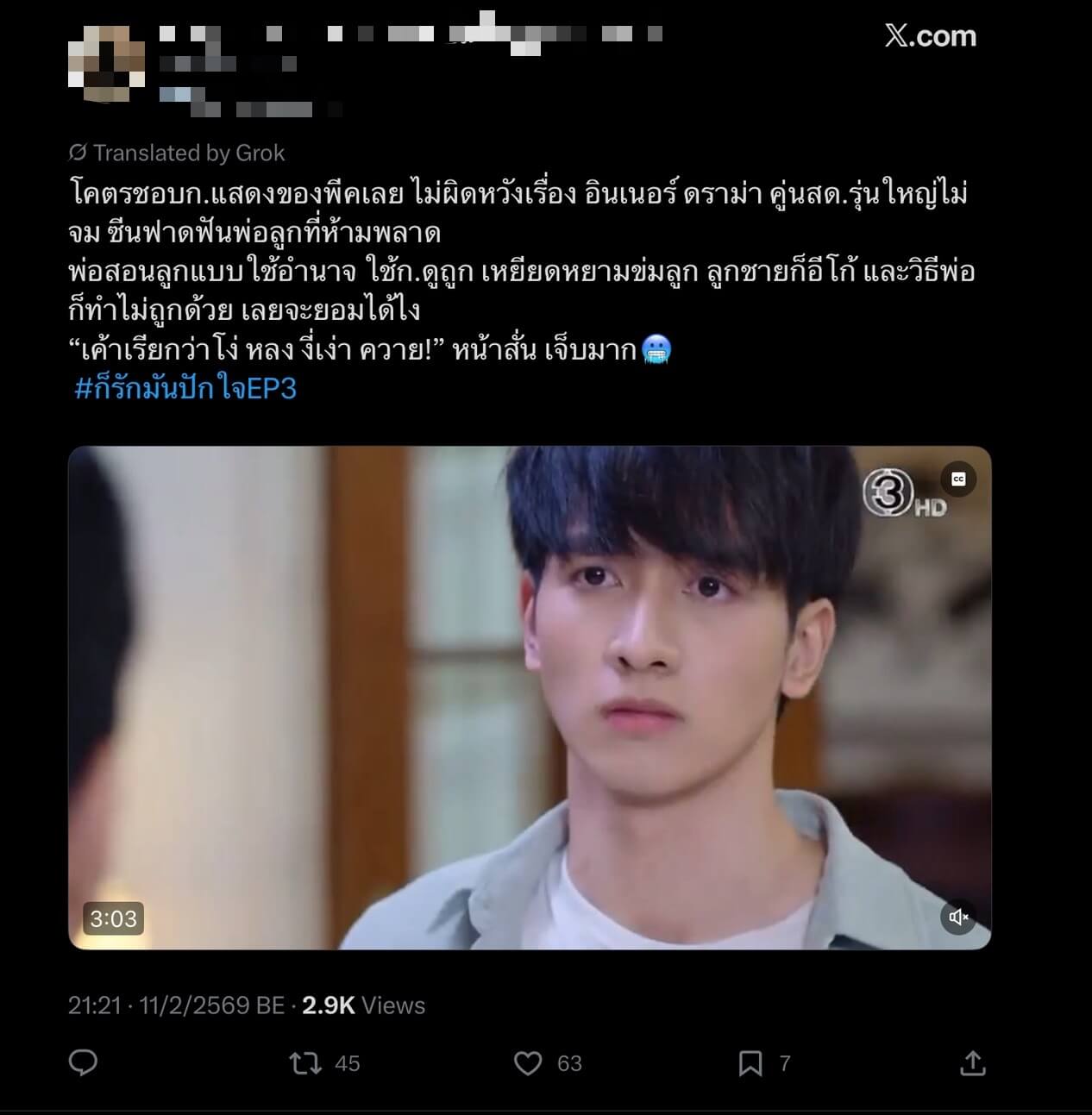1092x1115 pixels.
Task: Bookmark this post
Action: [750, 1063]
